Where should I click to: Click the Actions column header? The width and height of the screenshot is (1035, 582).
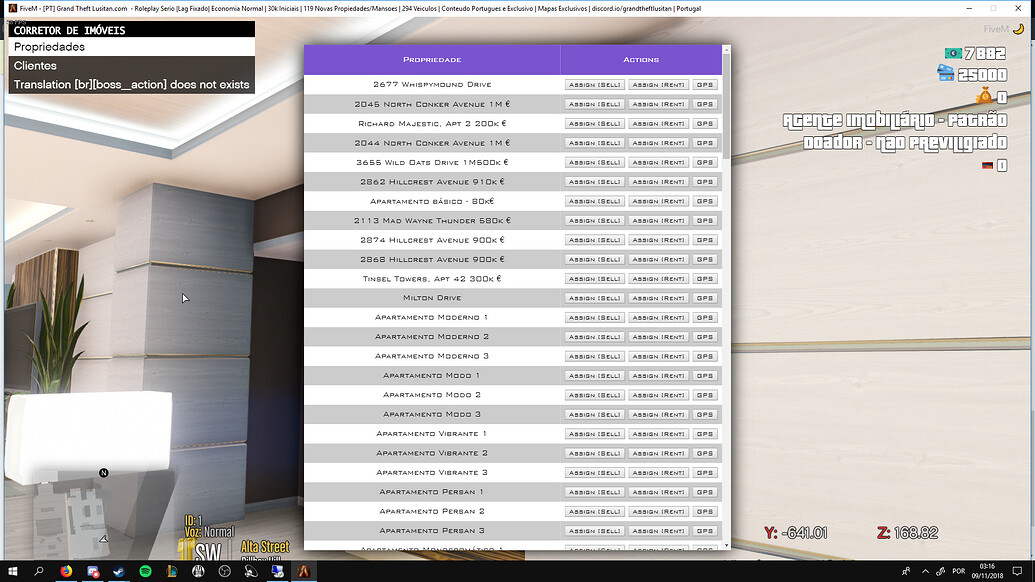pos(641,59)
